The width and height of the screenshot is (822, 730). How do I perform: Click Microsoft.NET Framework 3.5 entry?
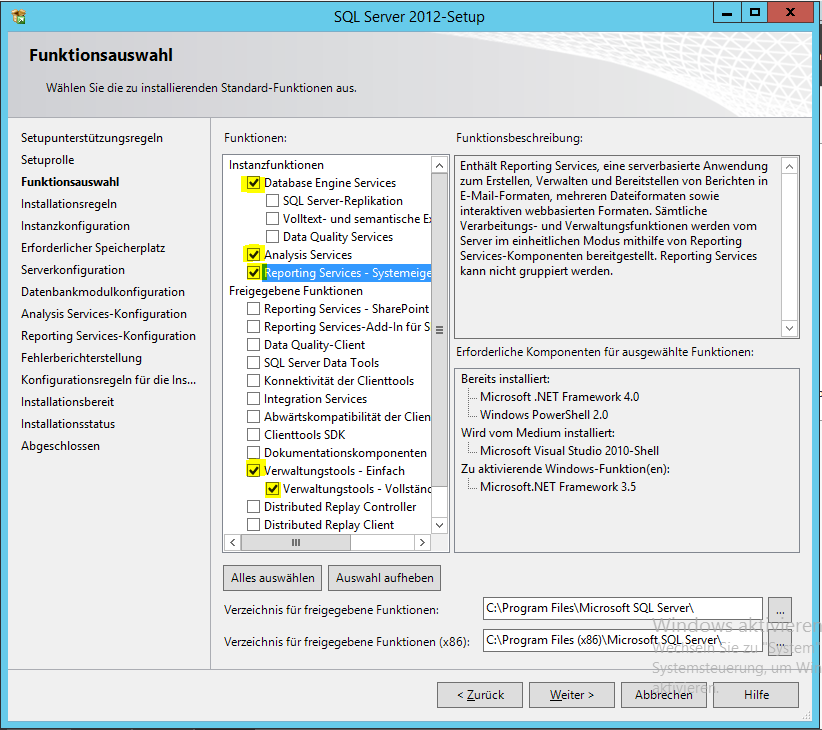pyautogui.click(x=558, y=487)
